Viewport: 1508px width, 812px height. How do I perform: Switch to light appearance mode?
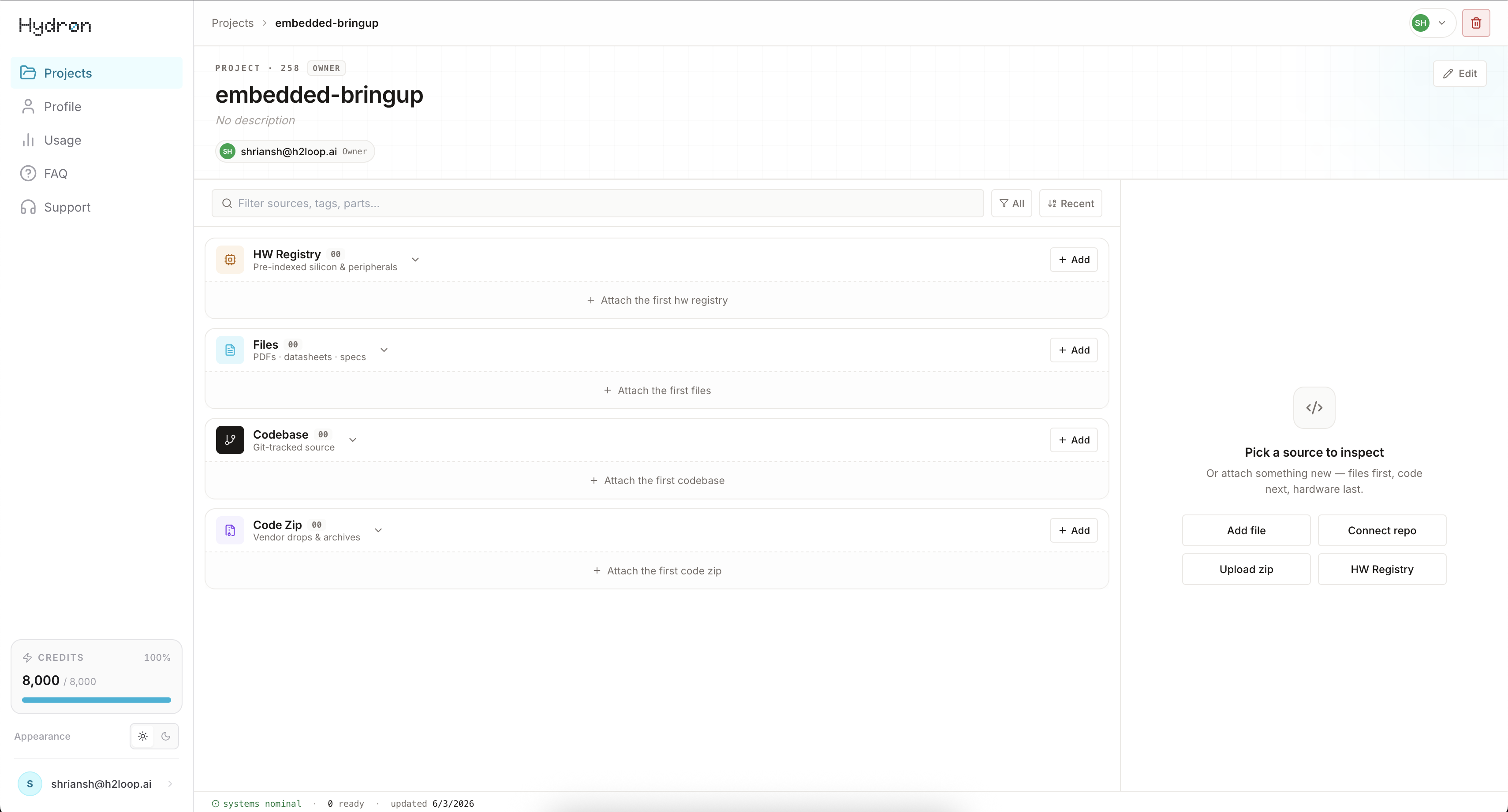143,737
